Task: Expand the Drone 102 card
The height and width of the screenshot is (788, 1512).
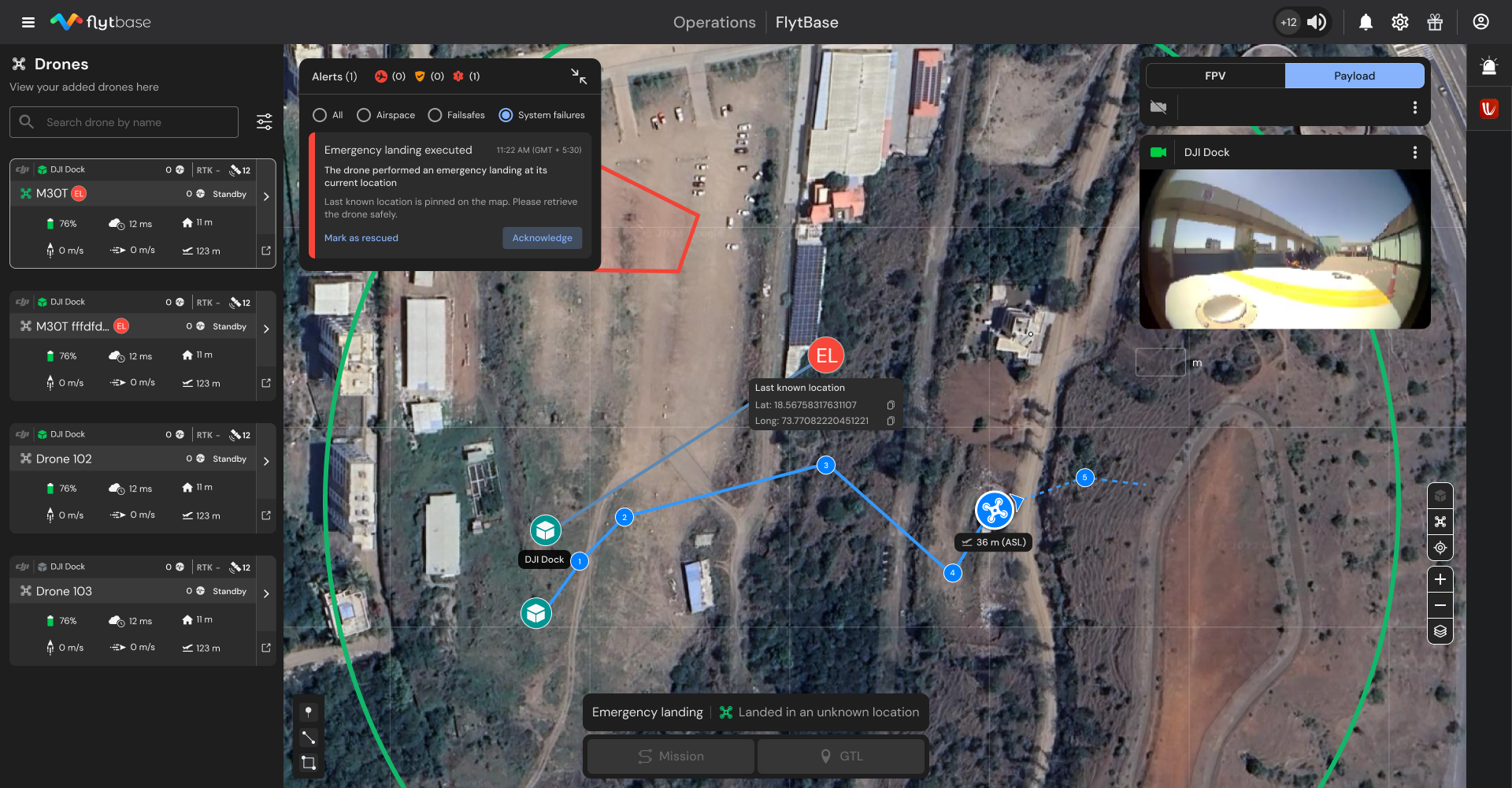Action: [x=266, y=461]
